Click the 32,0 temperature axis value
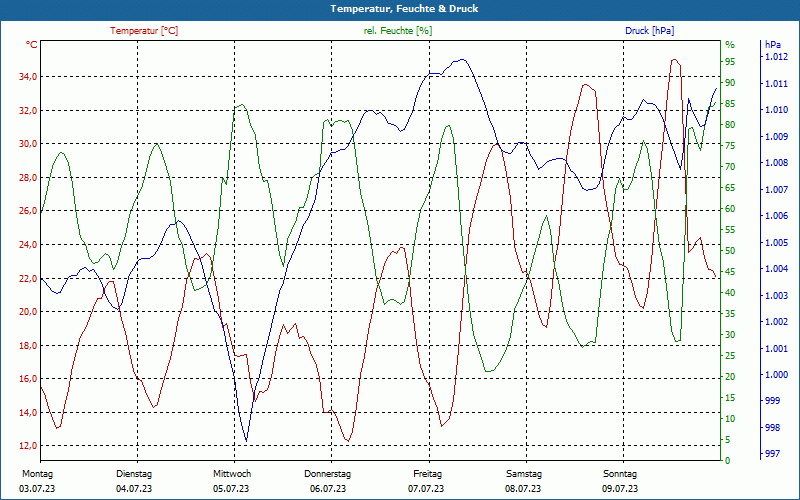 (x=28, y=110)
